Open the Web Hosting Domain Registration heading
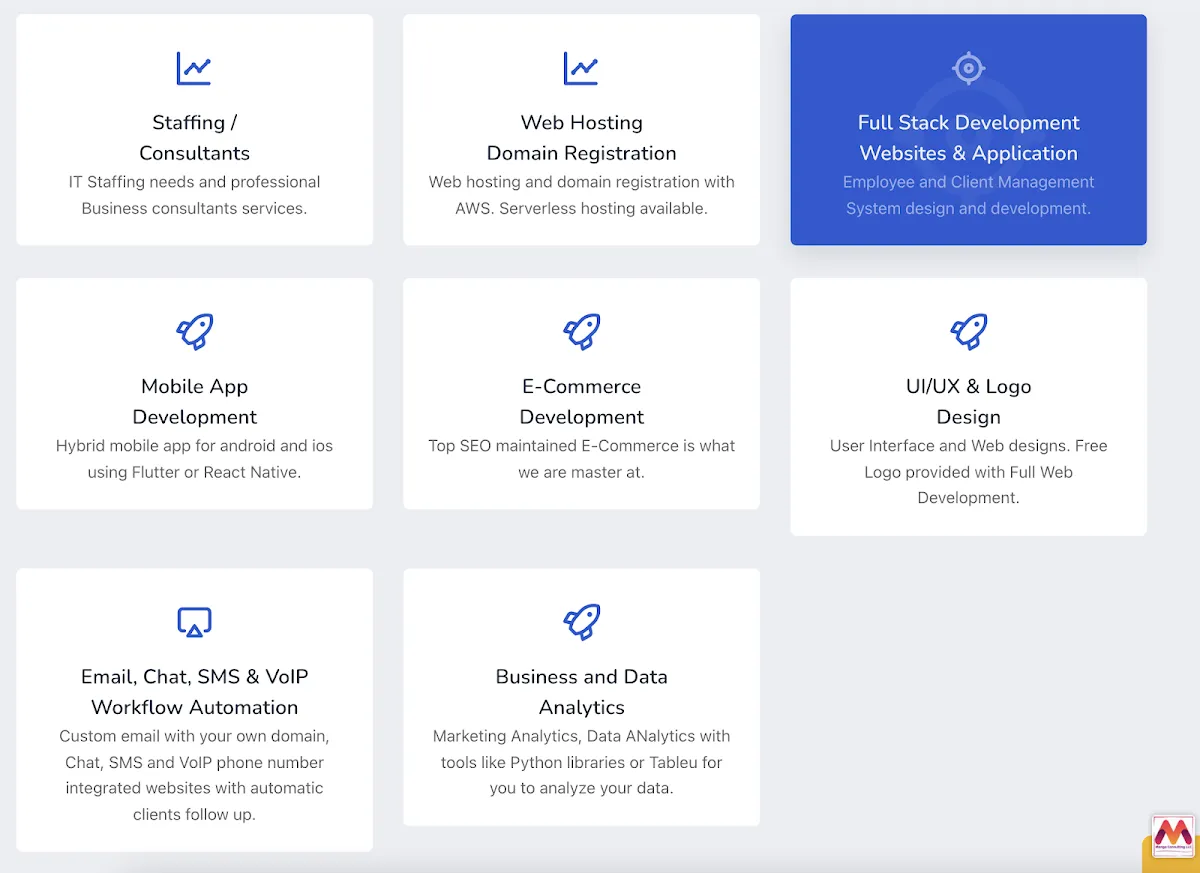 [x=581, y=138]
